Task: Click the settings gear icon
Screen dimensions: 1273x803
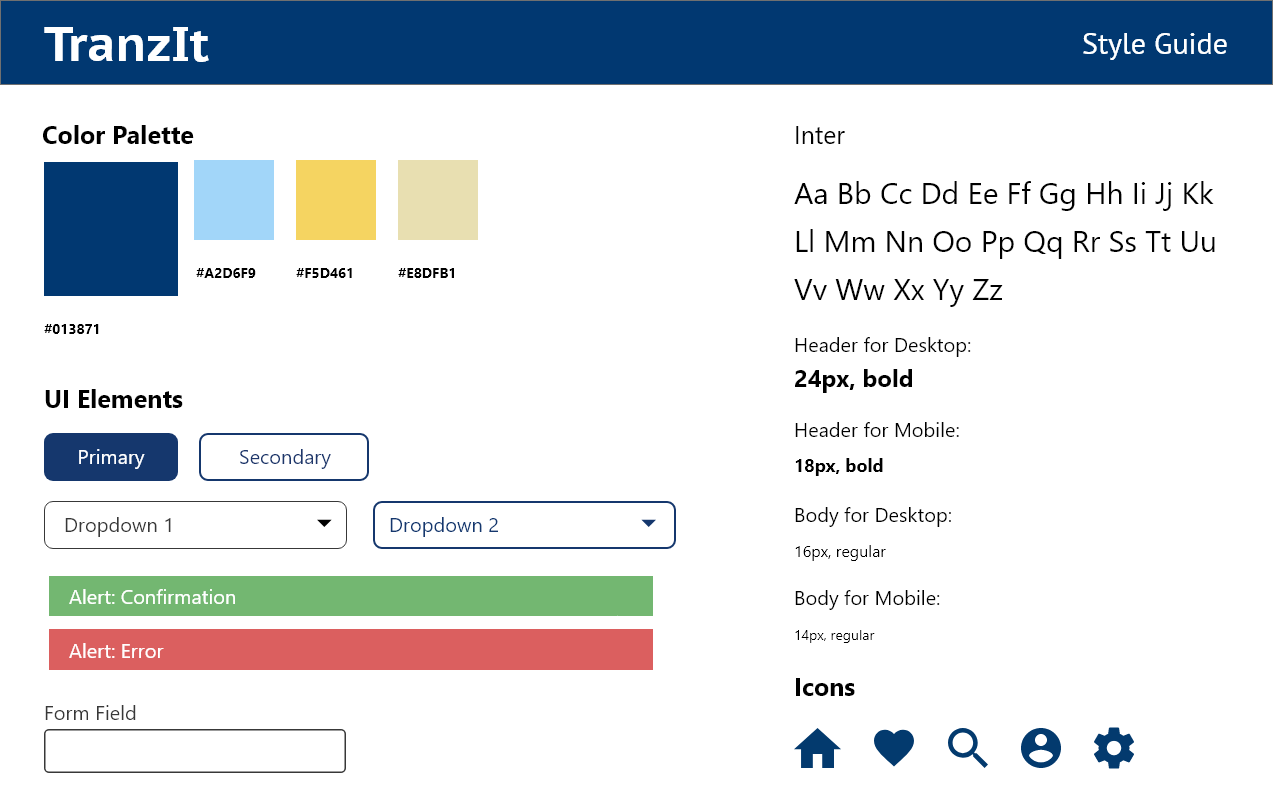Action: 1114,748
